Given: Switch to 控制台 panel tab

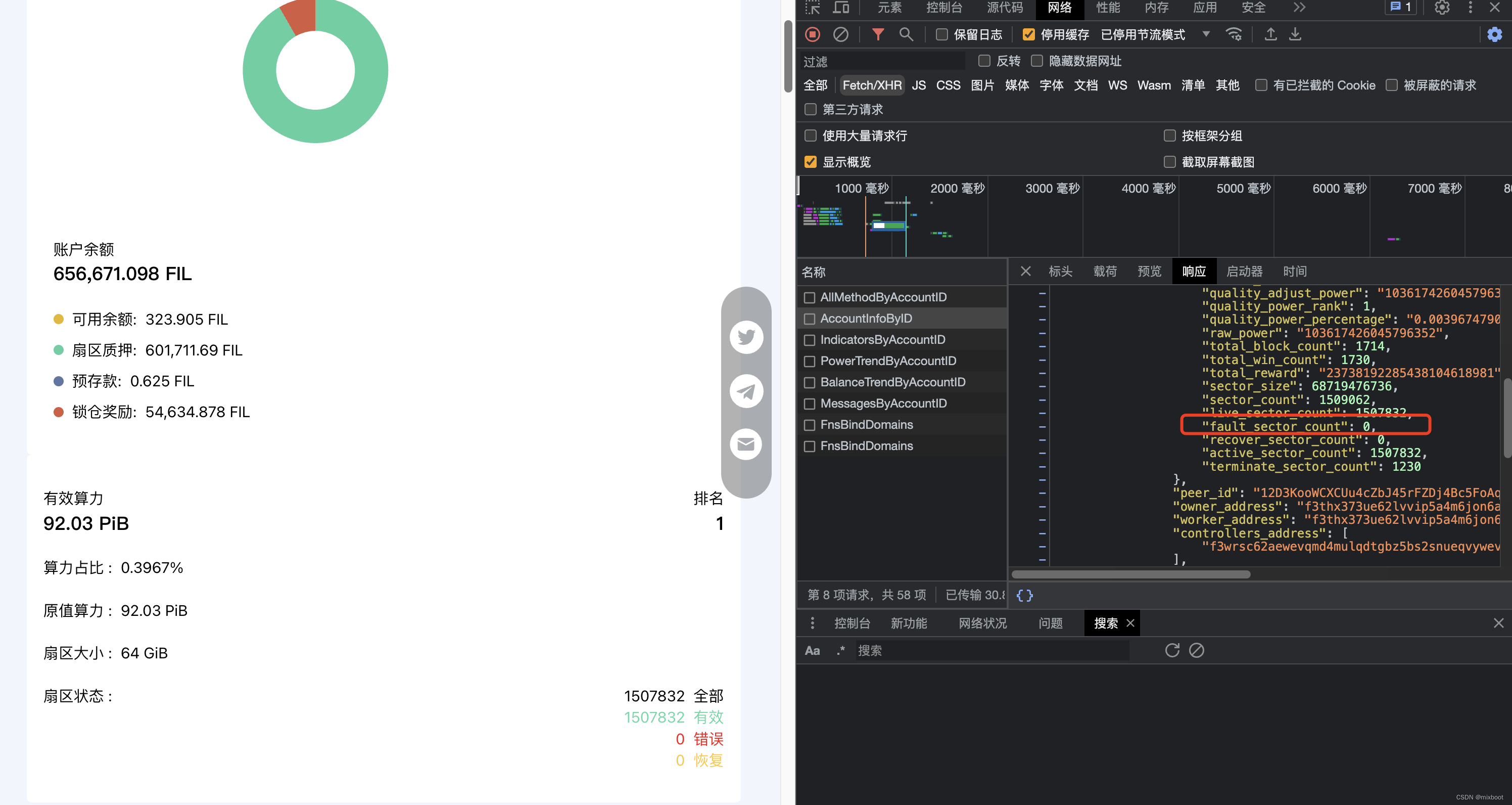Looking at the screenshot, I should [944, 7].
